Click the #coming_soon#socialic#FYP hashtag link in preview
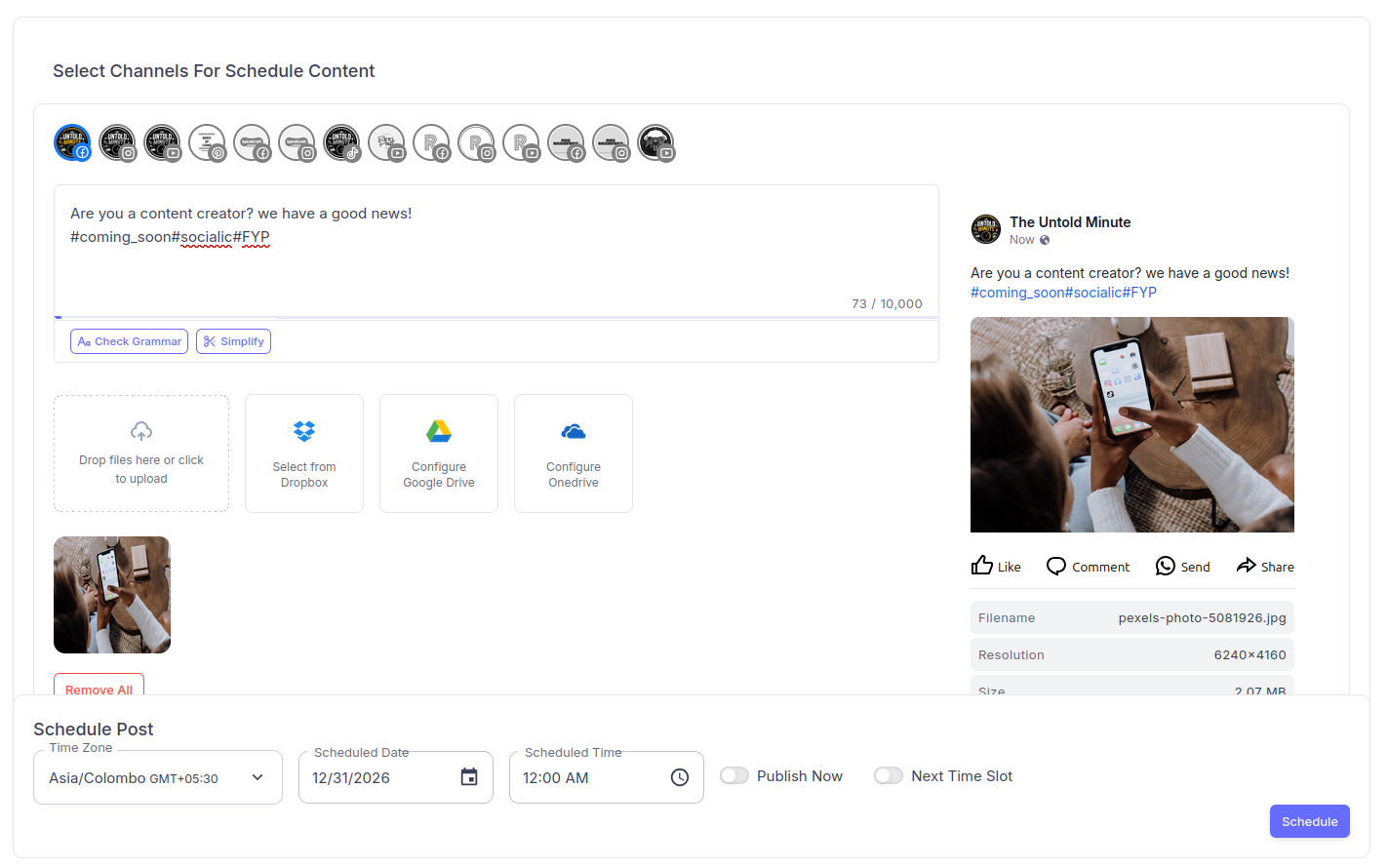Viewport: 1388px width, 868px height. pyautogui.click(x=1063, y=293)
